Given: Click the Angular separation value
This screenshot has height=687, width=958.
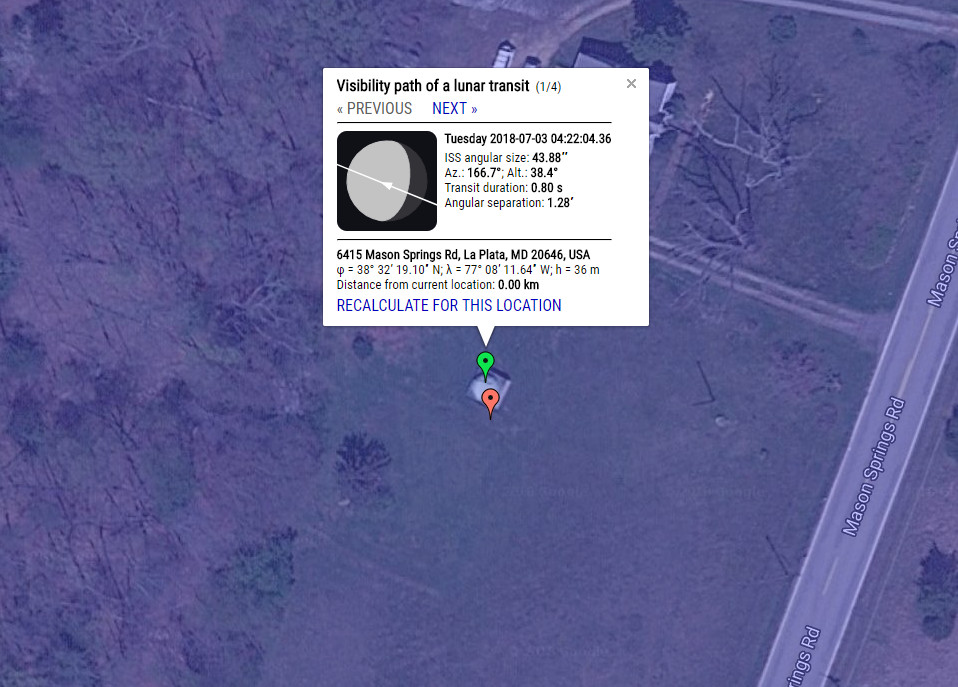Looking at the screenshot, I should pos(560,203).
